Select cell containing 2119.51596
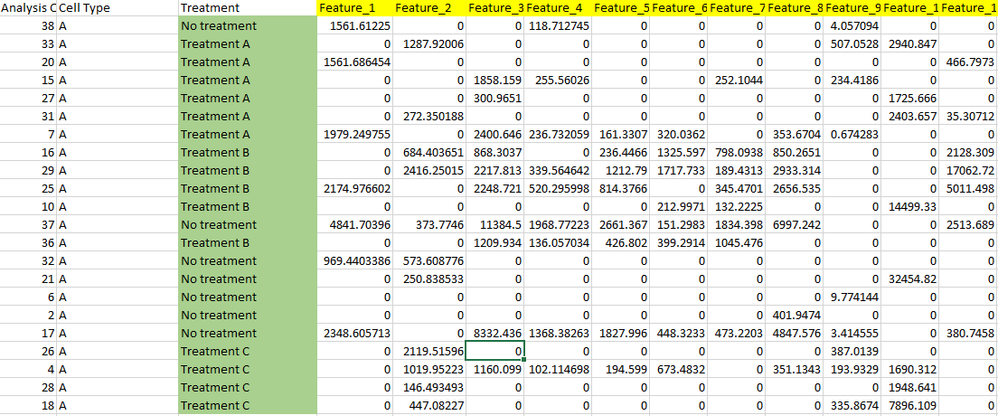Viewport: 998px width, 416px height. click(429, 351)
